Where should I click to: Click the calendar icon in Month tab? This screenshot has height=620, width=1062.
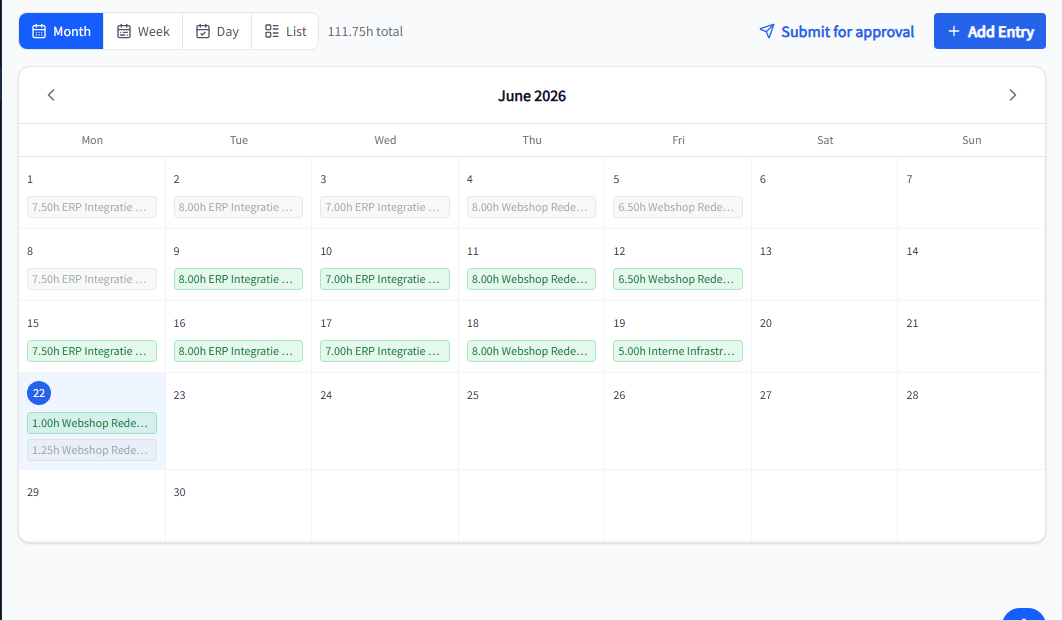point(39,31)
